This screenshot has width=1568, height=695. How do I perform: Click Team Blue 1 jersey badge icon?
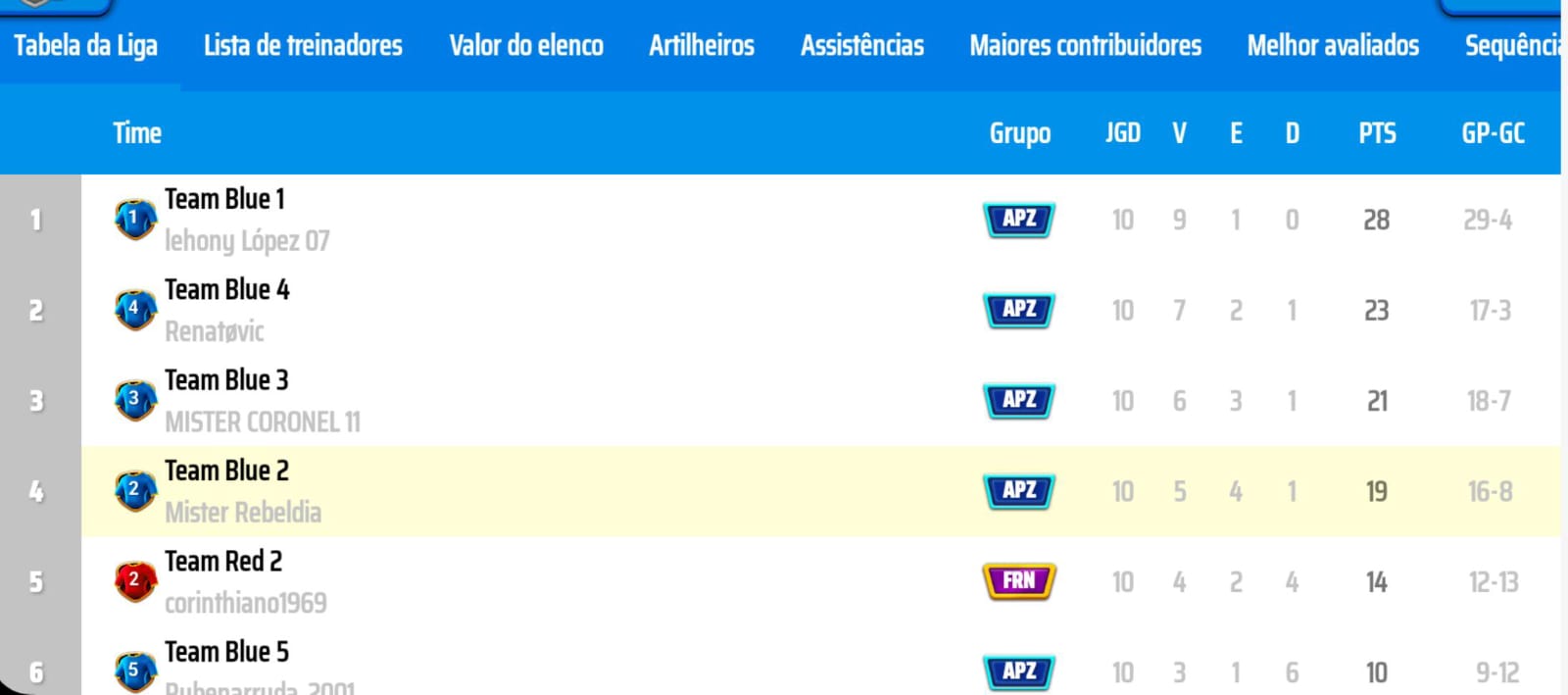tap(135, 220)
